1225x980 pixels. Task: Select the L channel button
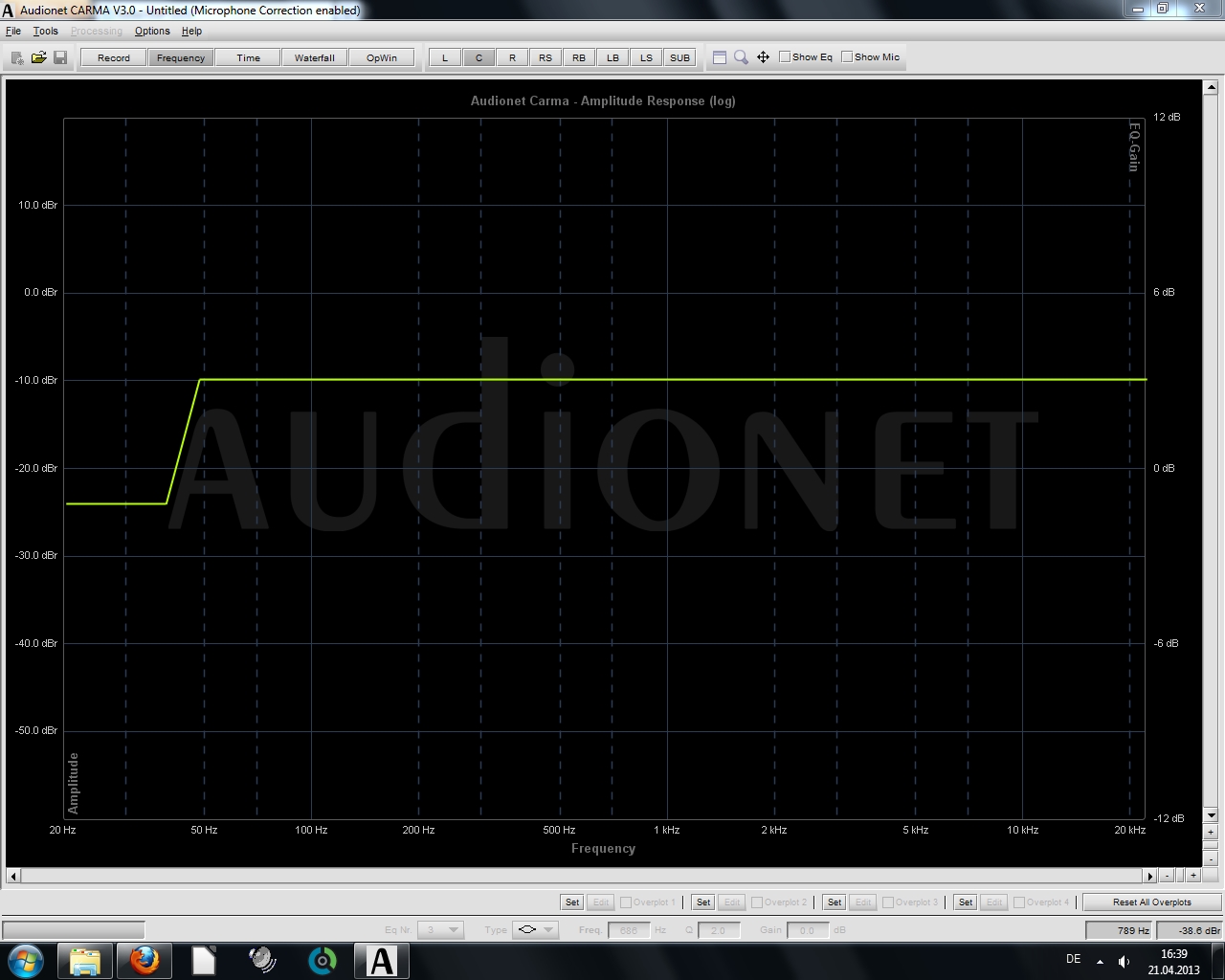[445, 57]
